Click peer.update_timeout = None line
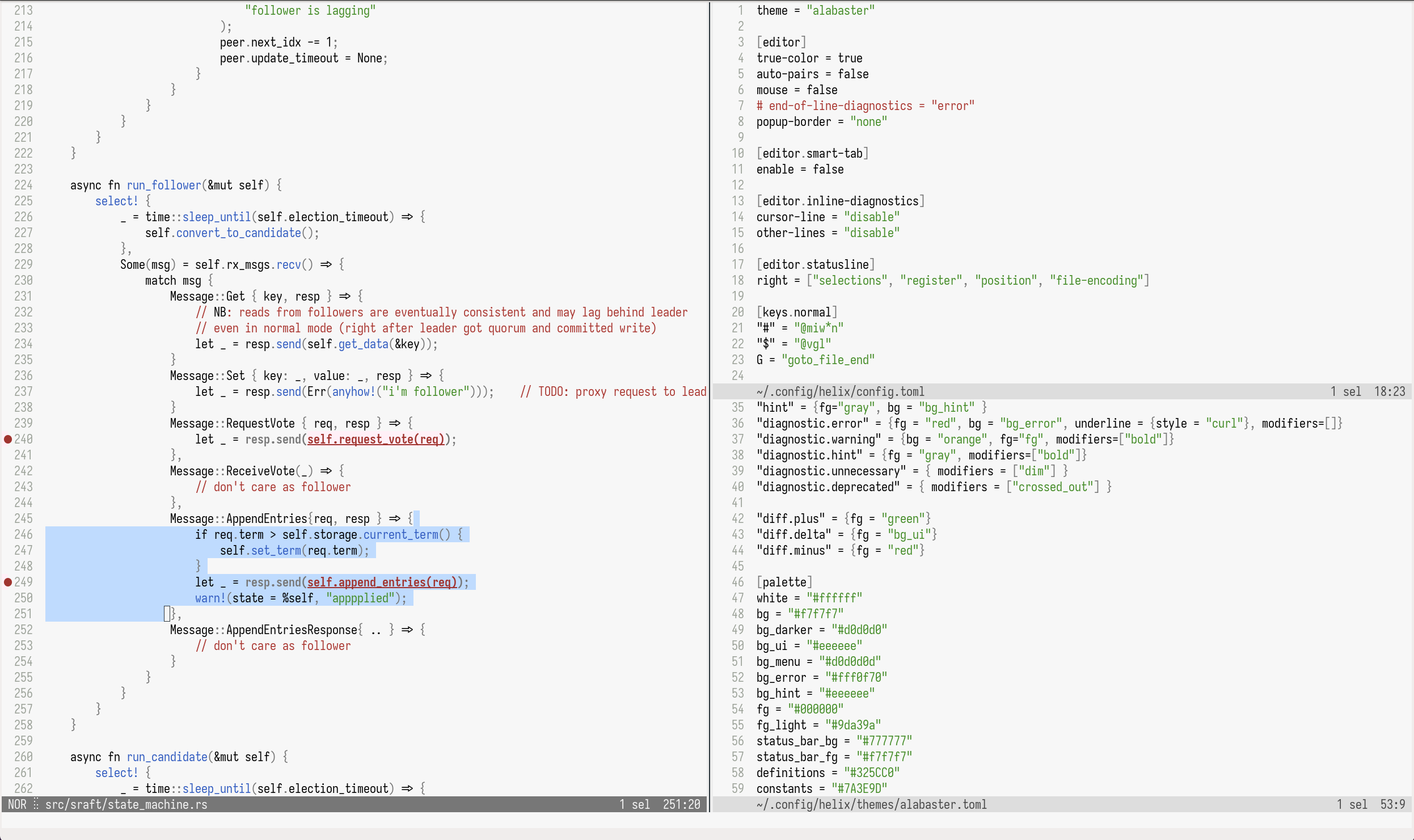The height and width of the screenshot is (840, 1414). pos(304,58)
